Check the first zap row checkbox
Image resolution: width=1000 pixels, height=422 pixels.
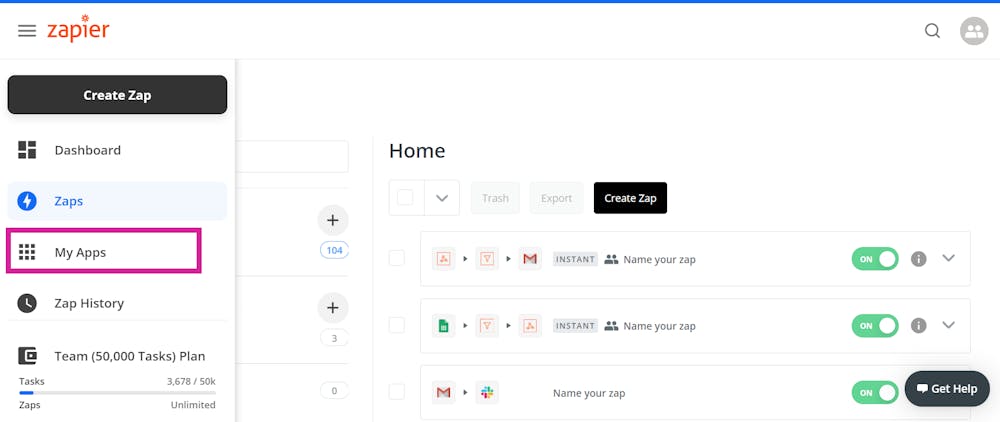click(x=397, y=258)
